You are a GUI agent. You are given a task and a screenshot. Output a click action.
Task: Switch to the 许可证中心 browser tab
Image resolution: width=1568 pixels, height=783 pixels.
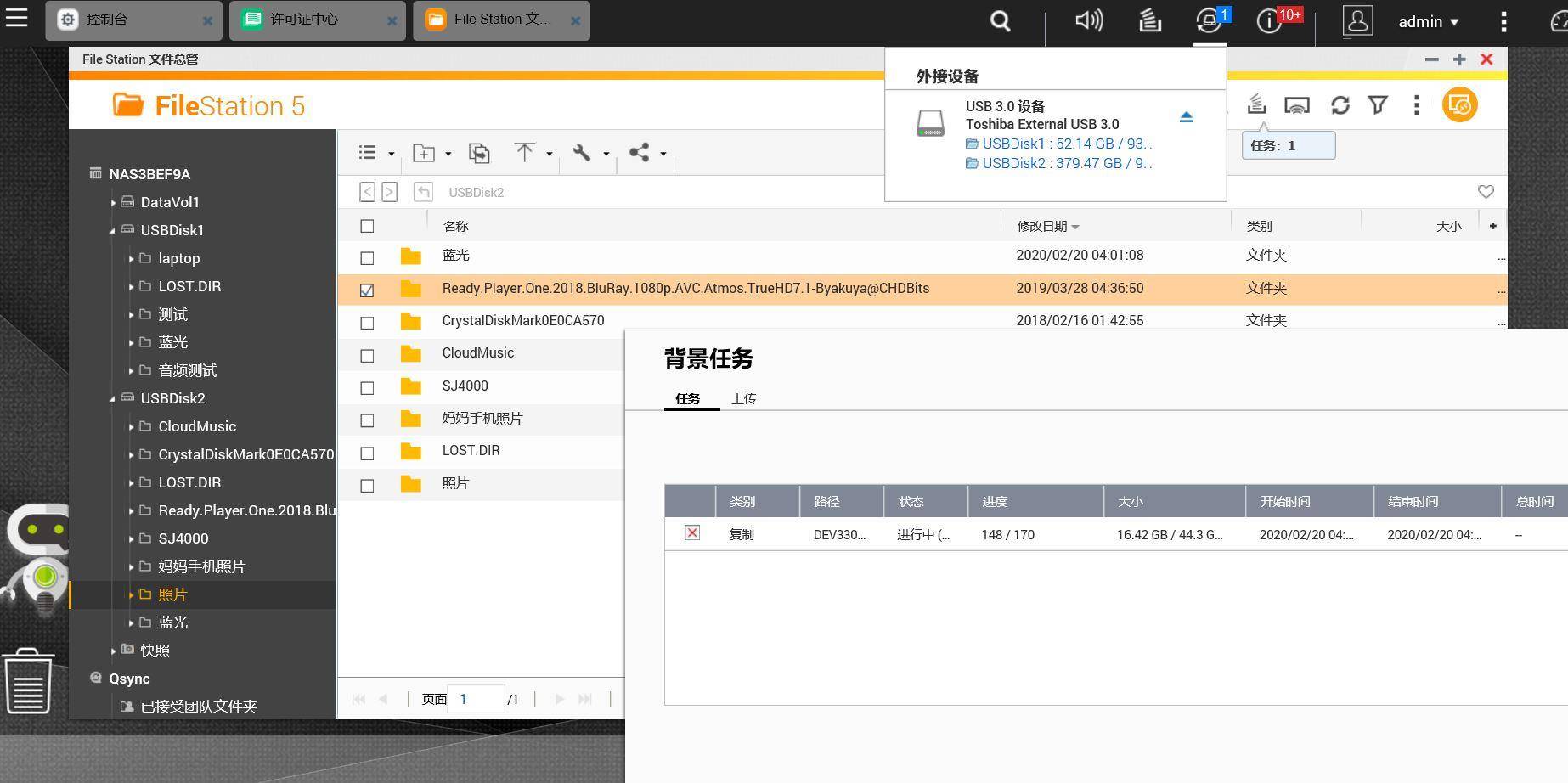point(306,19)
